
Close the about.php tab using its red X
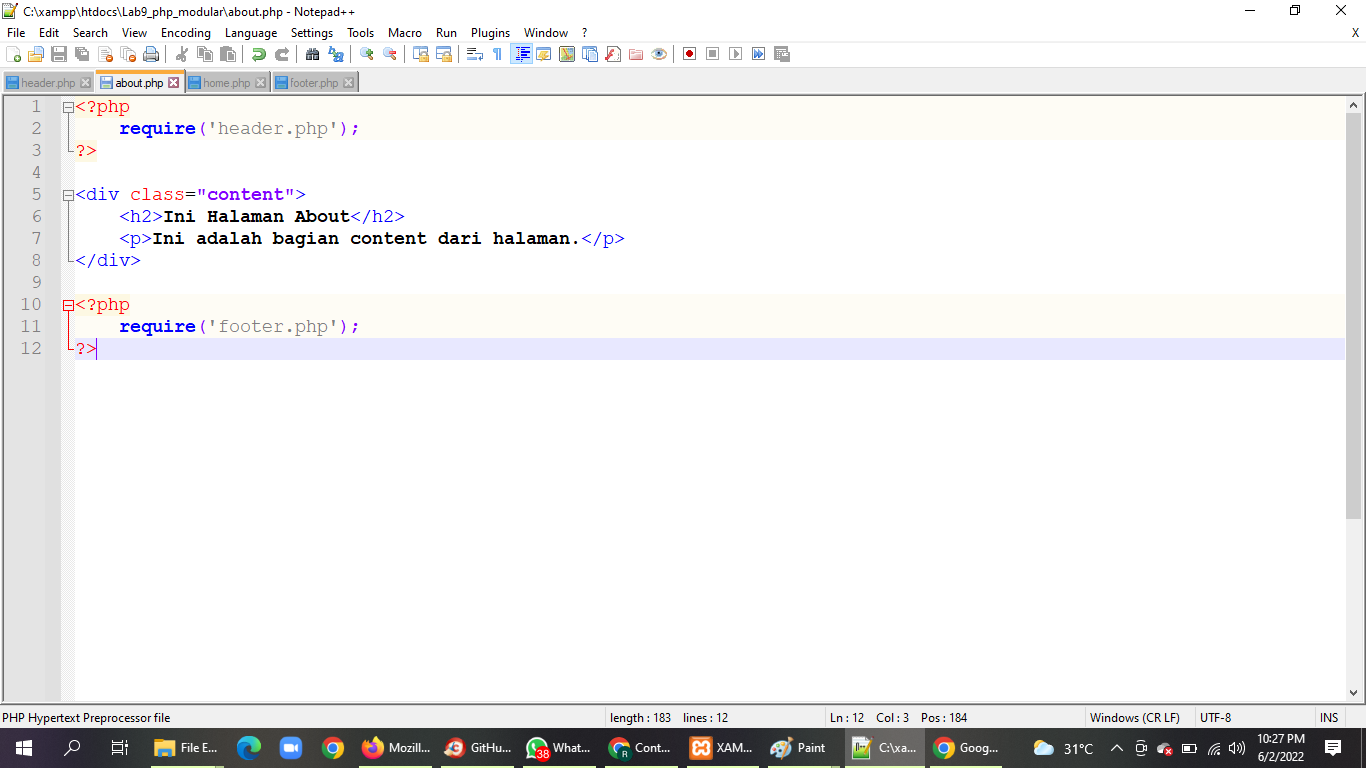(173, 83)
